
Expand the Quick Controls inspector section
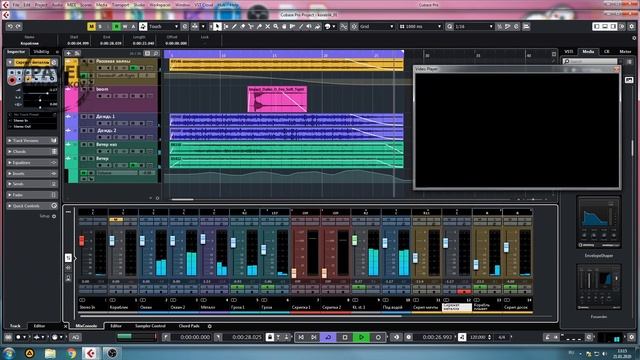[x=32, y=206]
